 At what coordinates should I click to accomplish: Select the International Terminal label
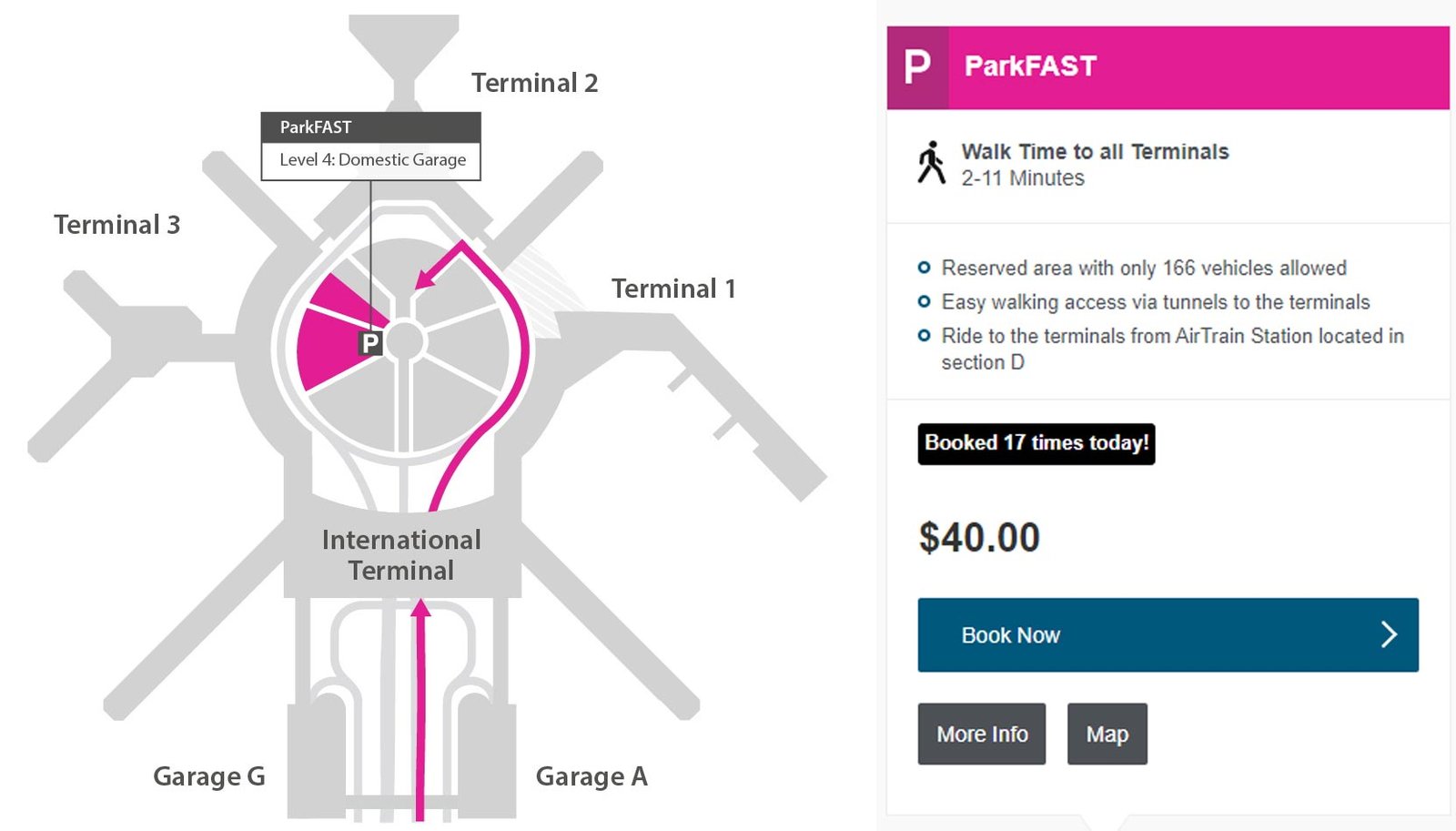coord(401,555)
